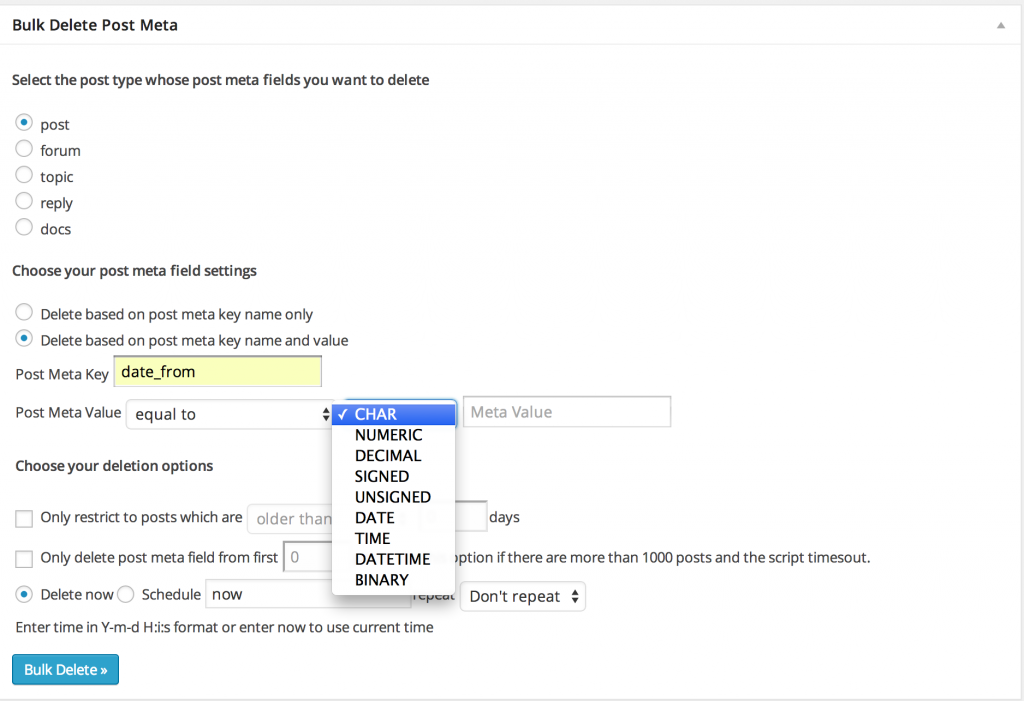The width and height of the screenshot is (1024, 701).
Task: Open the Don't repeat dropdown
Action: [522, 596]
